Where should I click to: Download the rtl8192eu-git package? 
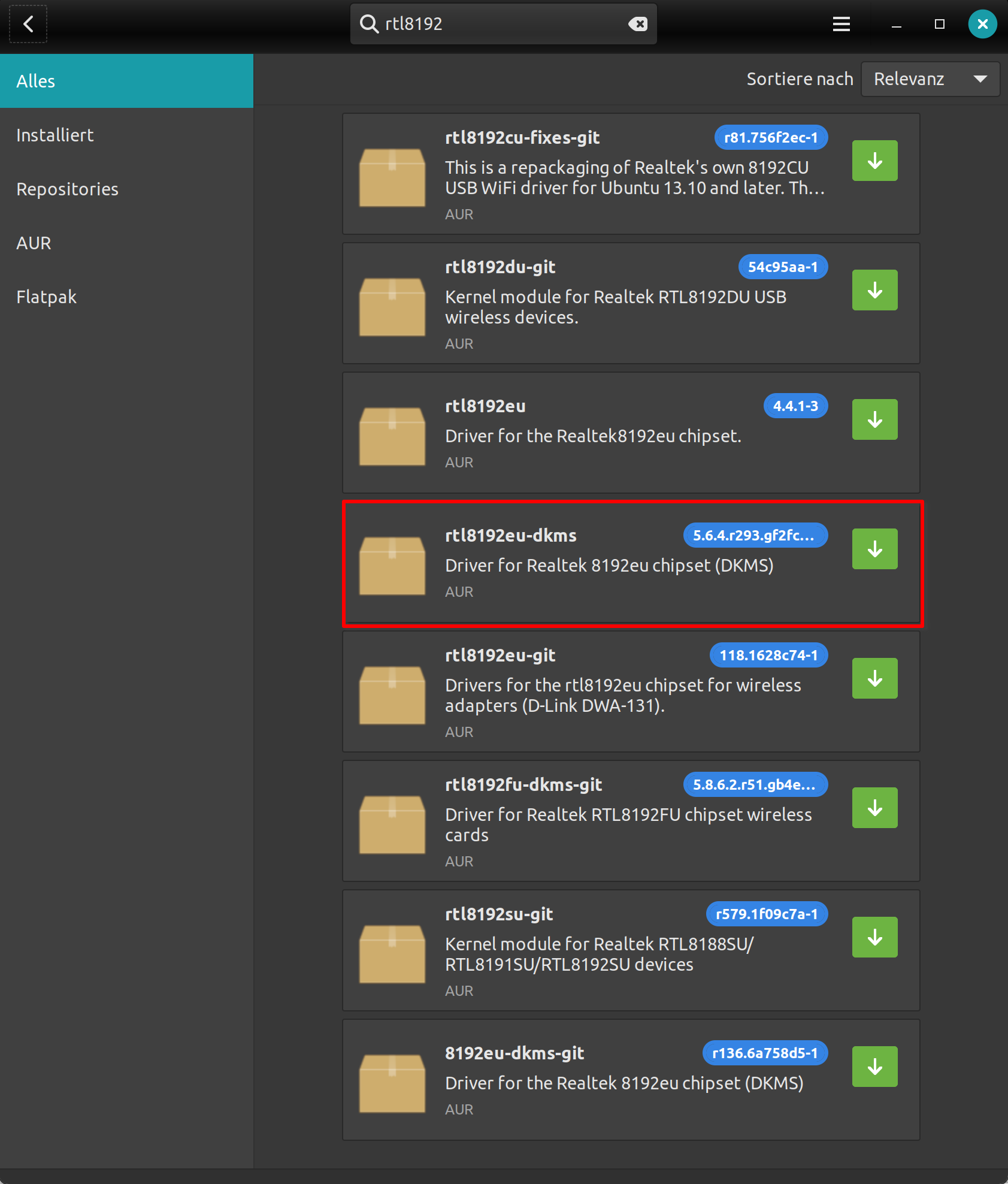pyautogui.click(x=874, y=678)
